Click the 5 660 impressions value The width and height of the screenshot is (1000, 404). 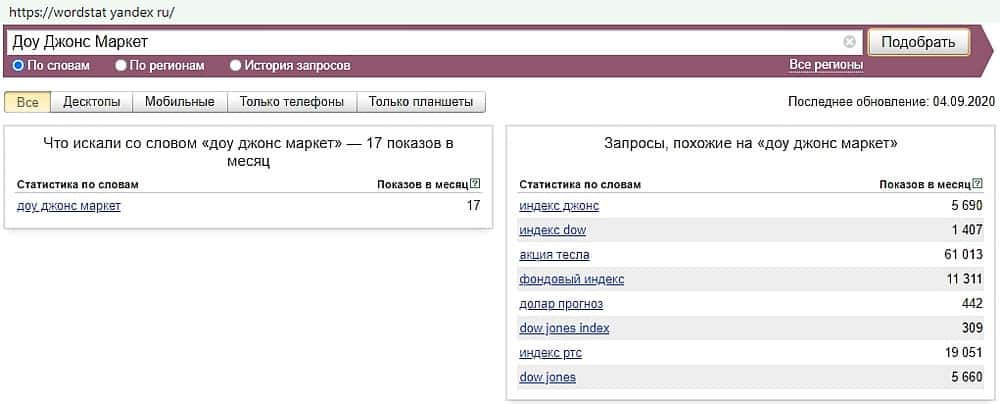(x=967, y=377)
